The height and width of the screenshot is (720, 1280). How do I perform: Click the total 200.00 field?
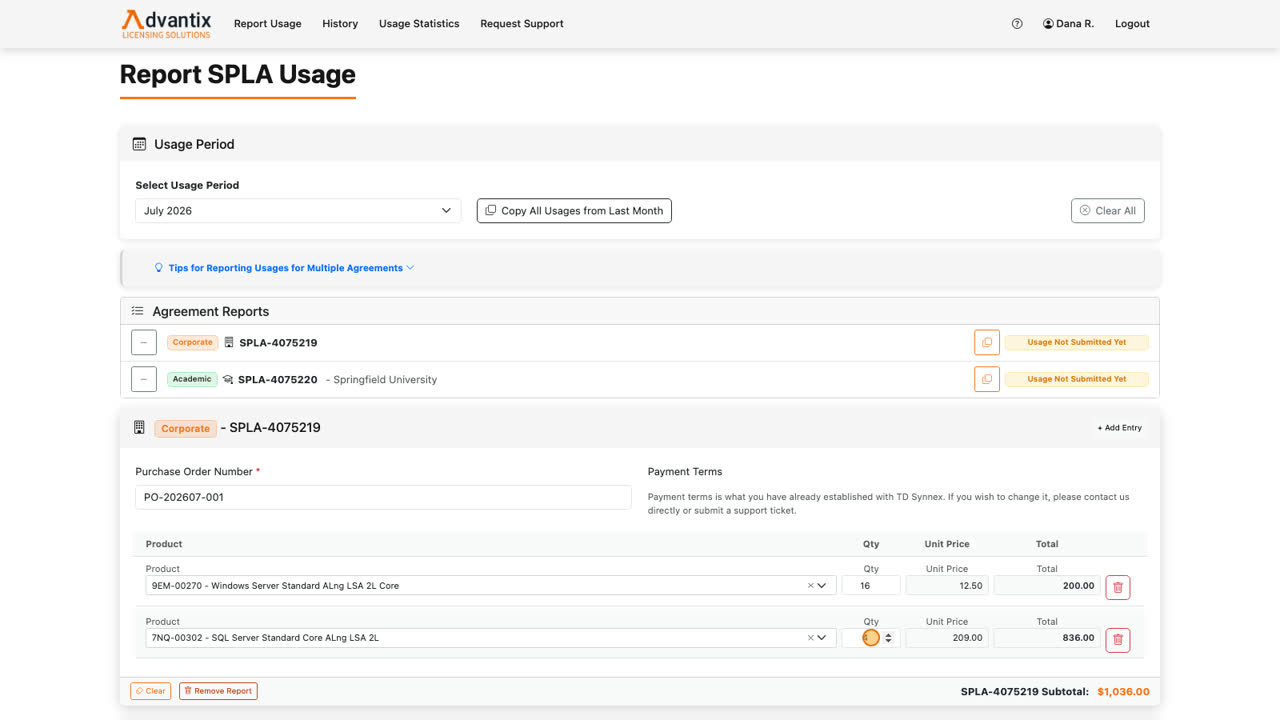coord(1047,586)
